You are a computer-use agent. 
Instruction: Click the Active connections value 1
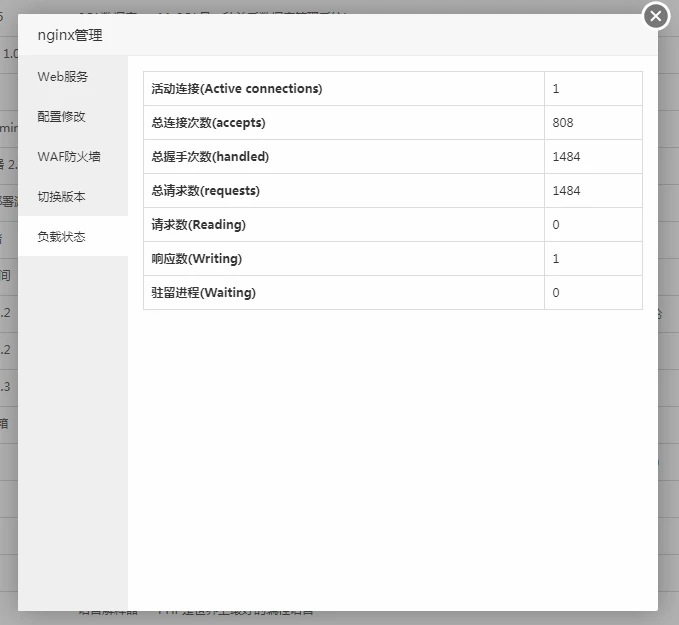(x=556, y=89)
